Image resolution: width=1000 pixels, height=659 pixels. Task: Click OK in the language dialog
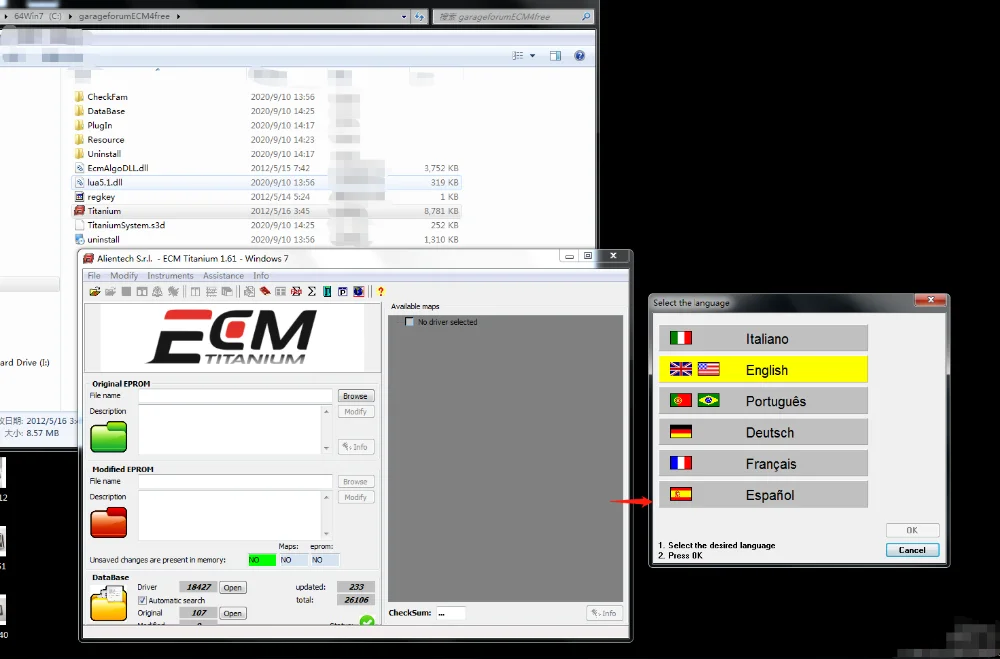point(912,530)
